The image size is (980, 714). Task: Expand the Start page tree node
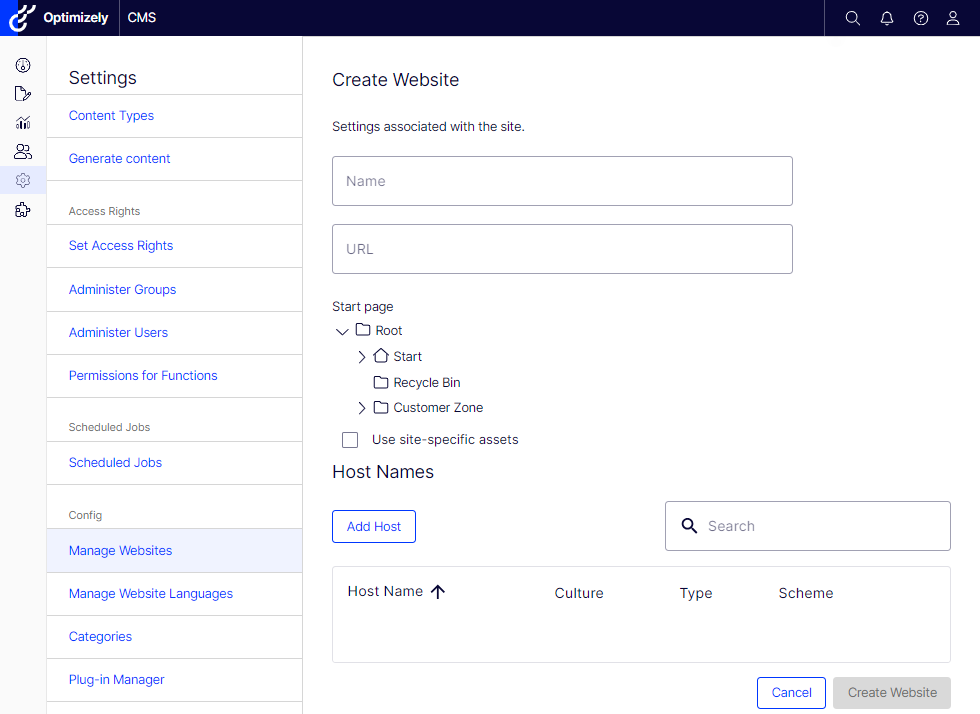(361, 356)
